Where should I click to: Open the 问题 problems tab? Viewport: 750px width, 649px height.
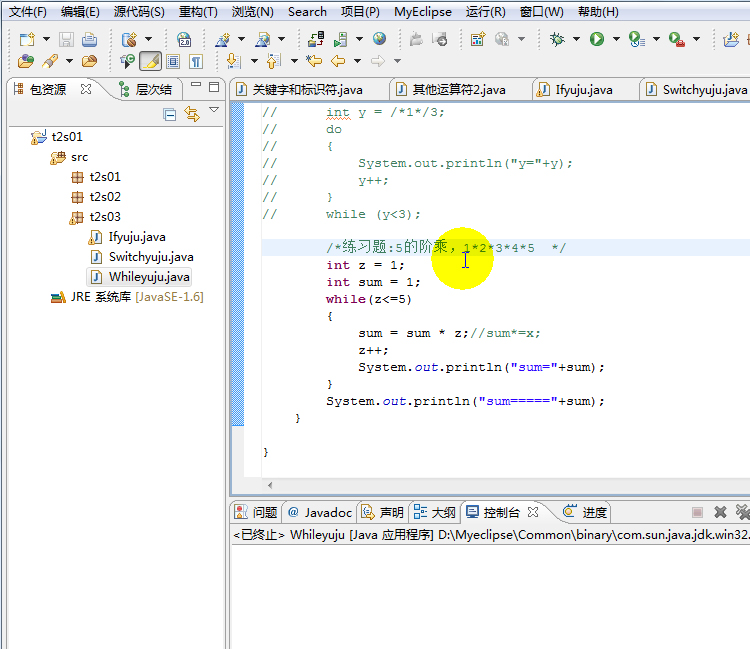point(256,512)
